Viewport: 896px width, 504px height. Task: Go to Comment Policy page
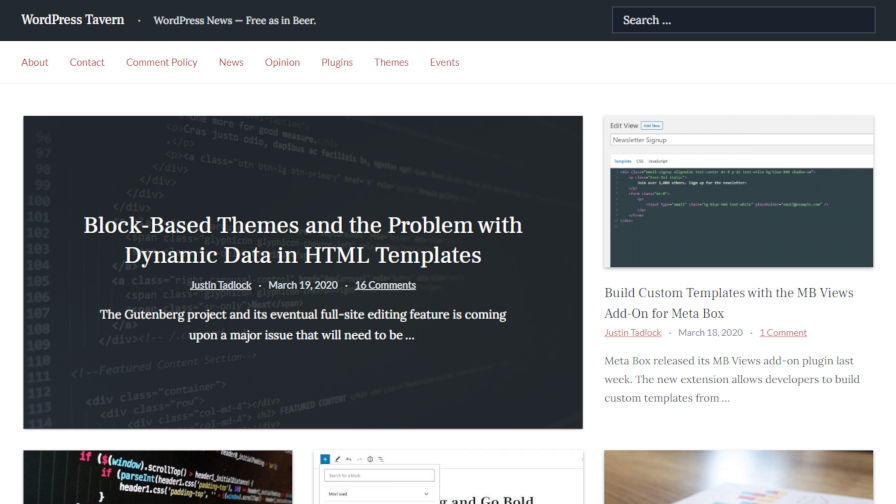pos(162,62)
